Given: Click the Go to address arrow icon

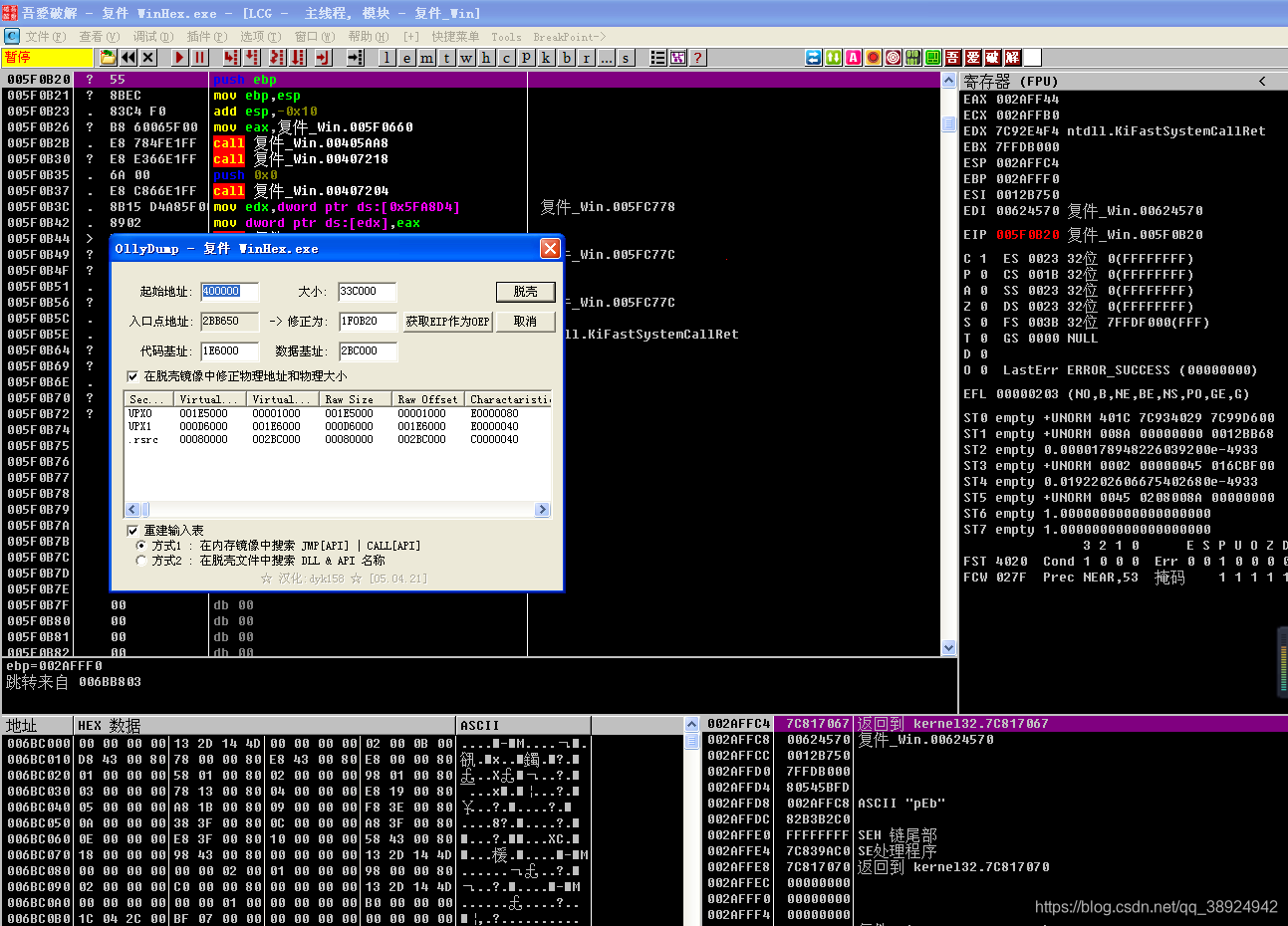Looking at the screenshot, I should (356, 58).
